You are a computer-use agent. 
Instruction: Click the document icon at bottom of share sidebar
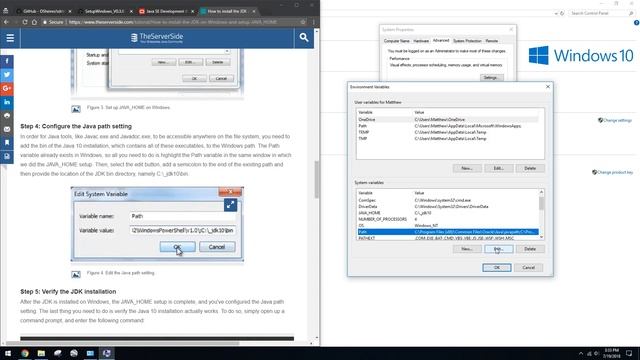(x=7, y=156)
